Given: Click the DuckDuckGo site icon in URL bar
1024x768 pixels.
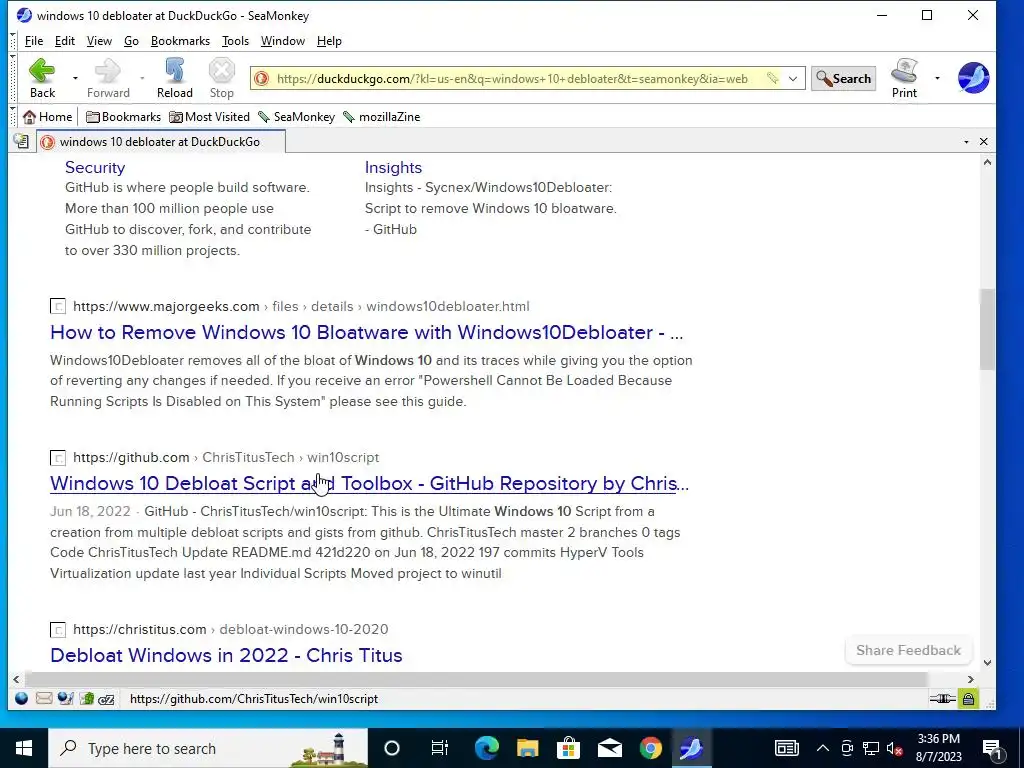Looking at the screenshot, I should pos(261,78).
